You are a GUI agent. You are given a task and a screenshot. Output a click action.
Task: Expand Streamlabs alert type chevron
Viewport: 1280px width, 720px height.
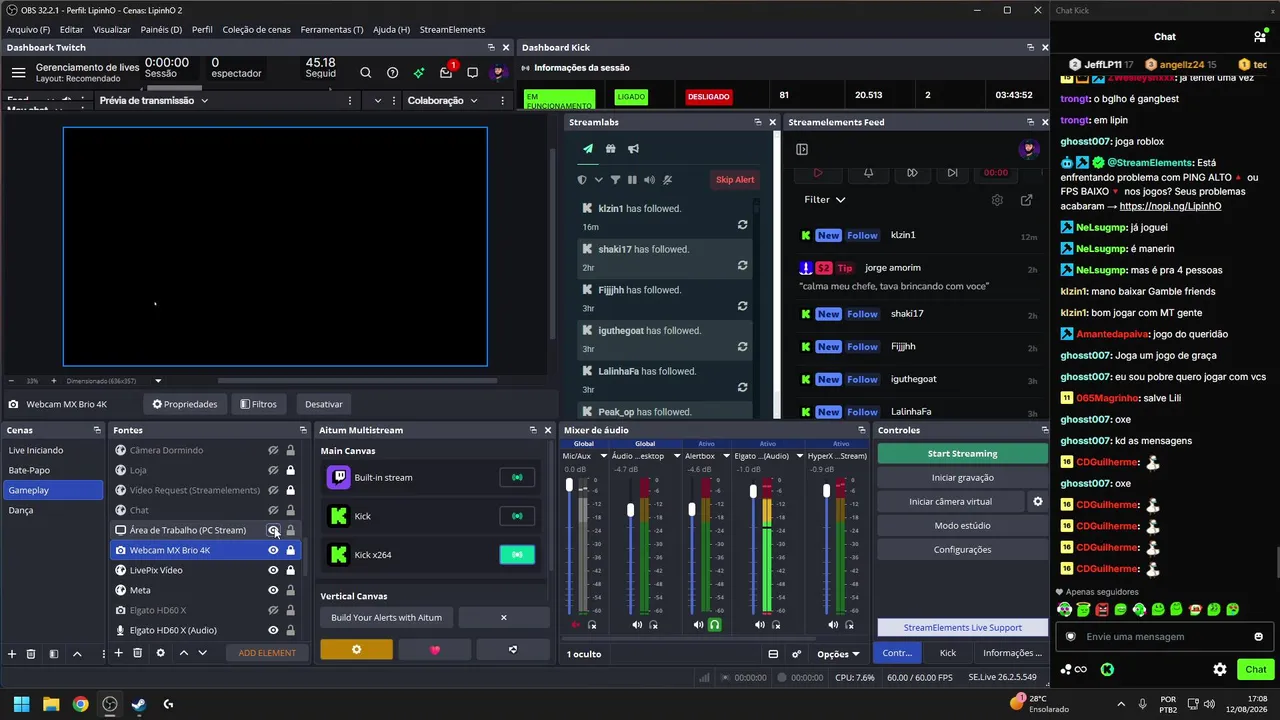pos(598,180)
